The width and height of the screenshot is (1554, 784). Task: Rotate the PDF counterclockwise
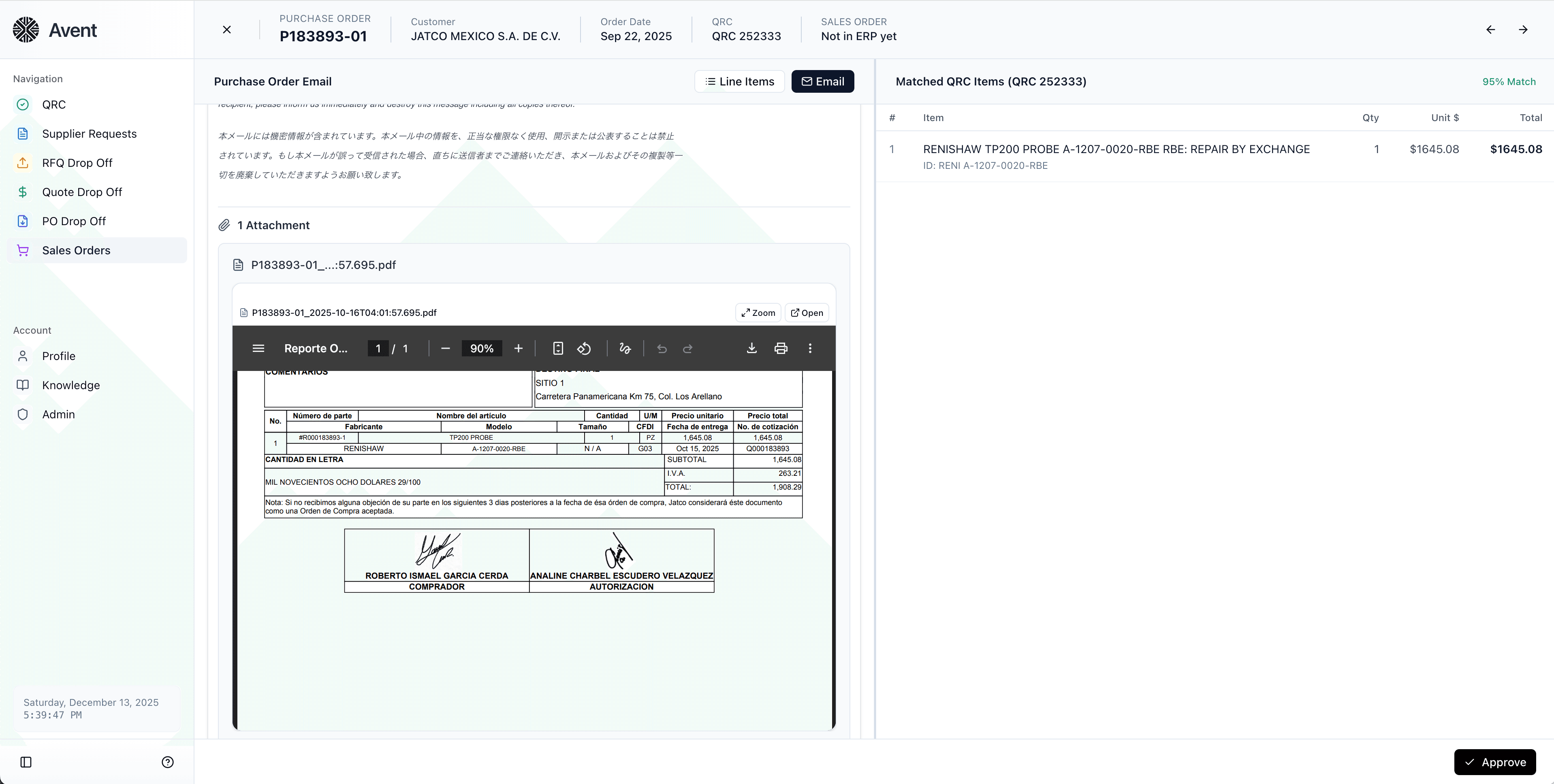[x=584, y=349]
